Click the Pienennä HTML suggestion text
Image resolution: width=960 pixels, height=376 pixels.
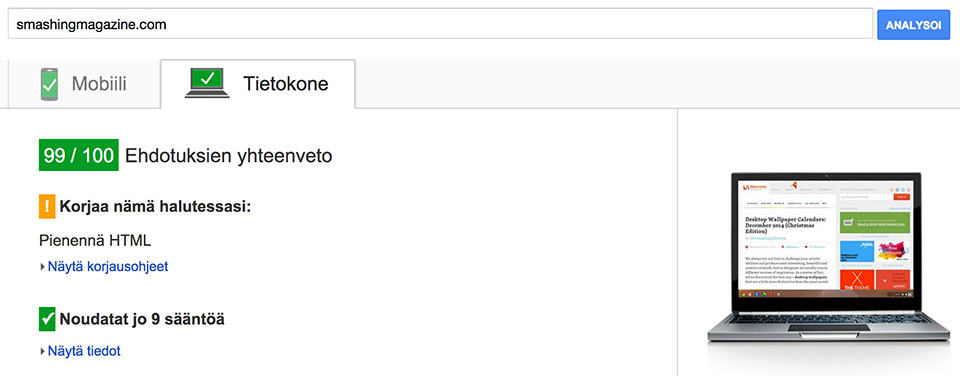click(95, 241)
